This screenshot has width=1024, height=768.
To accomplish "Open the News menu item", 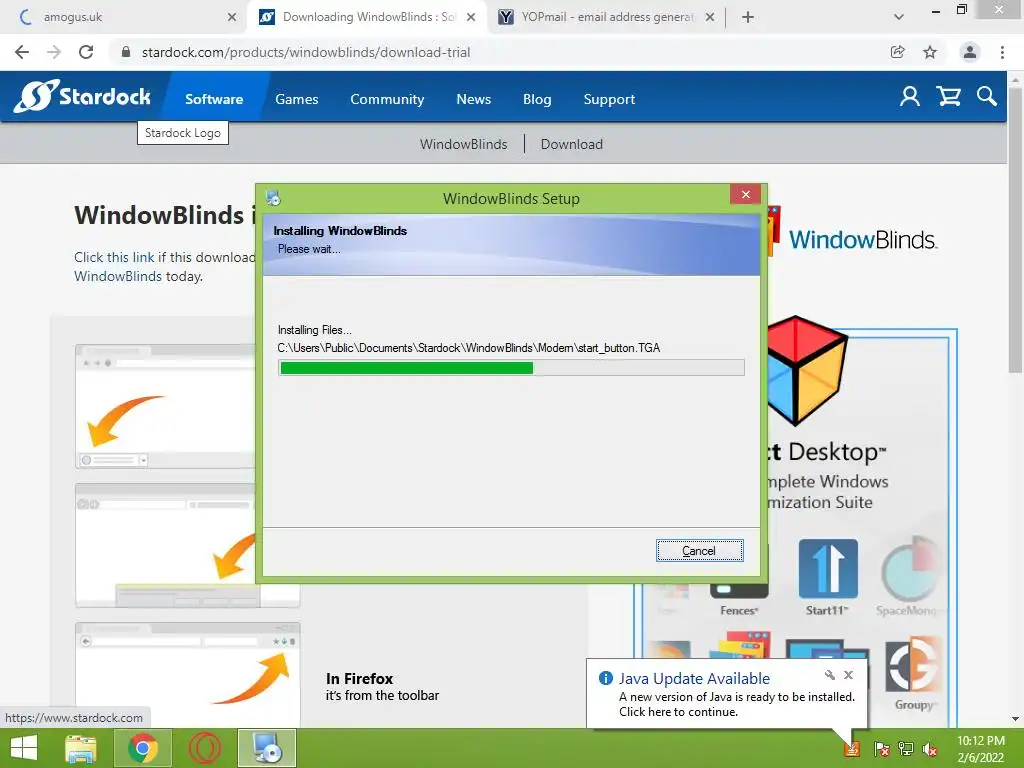I will (473, 99).
